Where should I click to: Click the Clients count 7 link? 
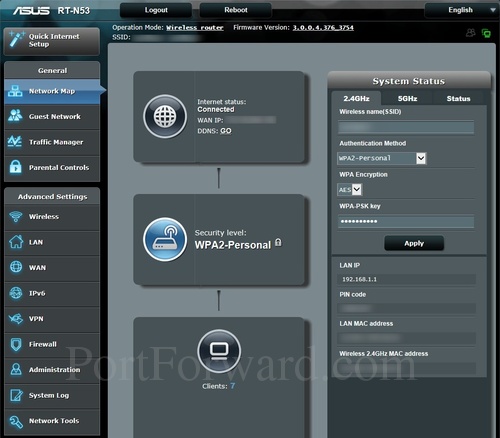tap(232, 386)
